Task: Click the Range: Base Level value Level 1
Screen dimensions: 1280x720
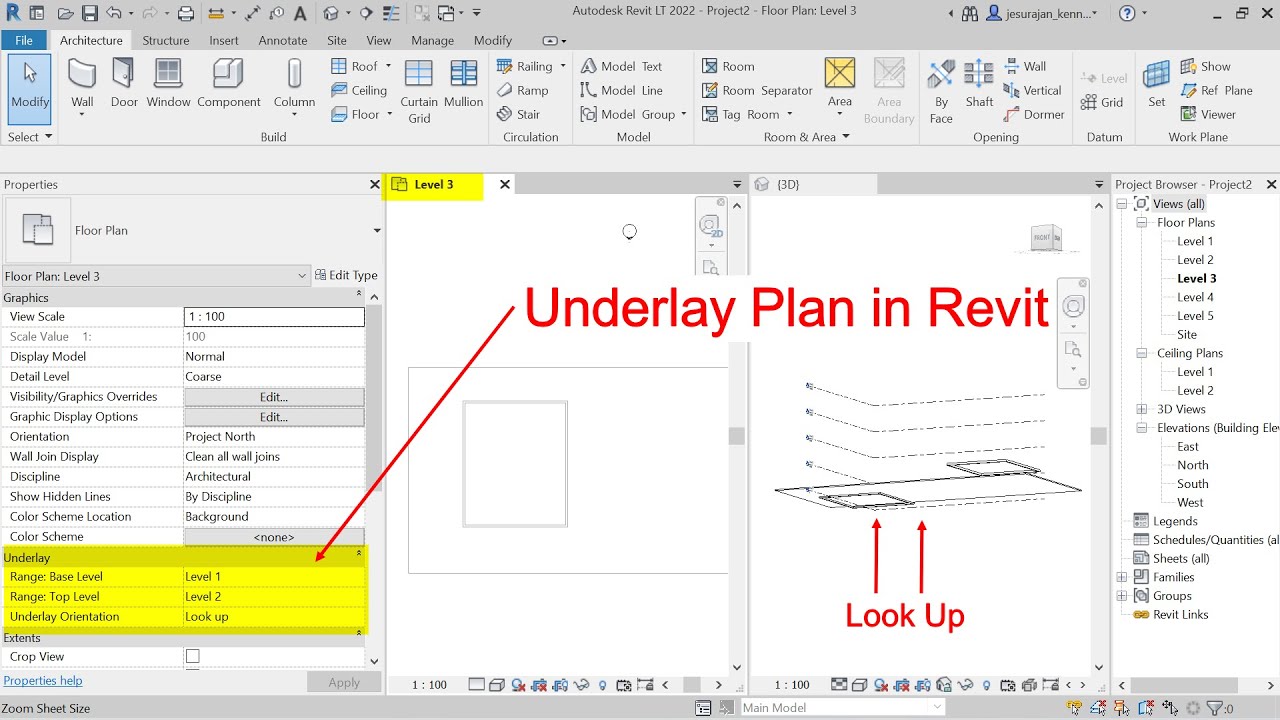Action: (x=274, y=577)
